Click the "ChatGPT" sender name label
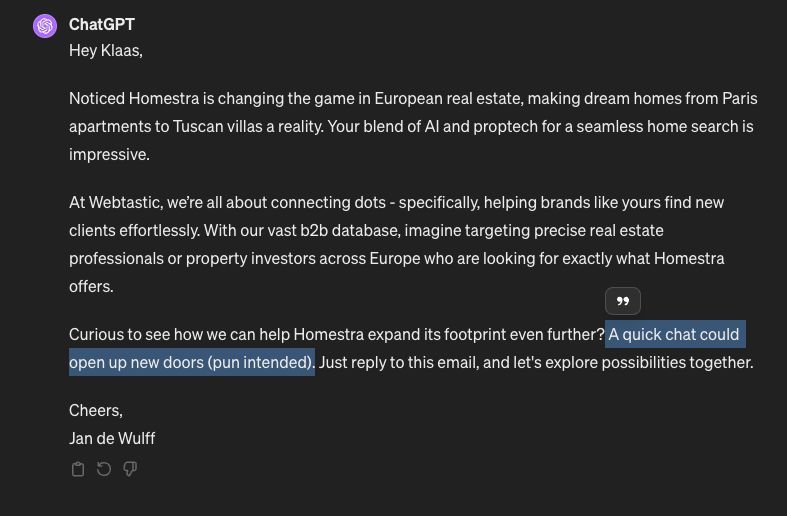The height and width of the screenshot is (516, 787). pos(101,24)
